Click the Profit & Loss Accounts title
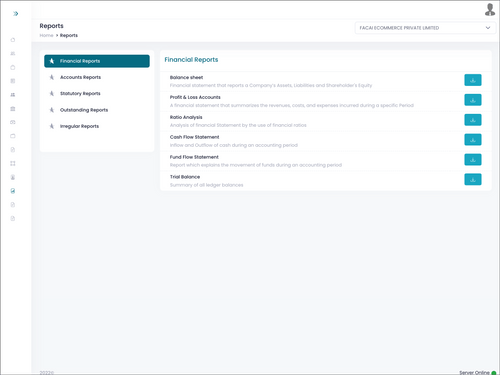The image size is (500, 375). click(195, 97)
